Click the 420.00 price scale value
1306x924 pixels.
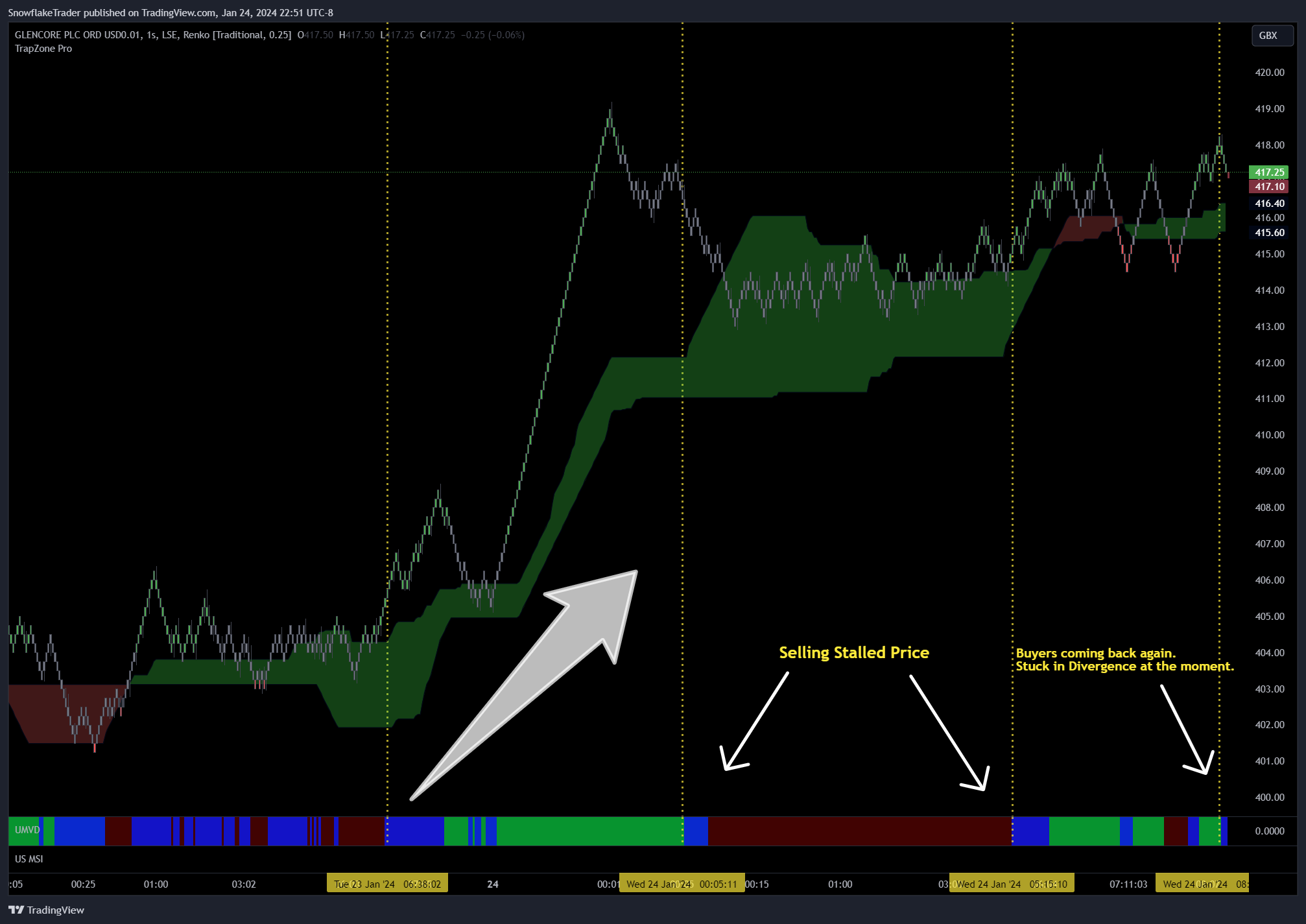1269,73
